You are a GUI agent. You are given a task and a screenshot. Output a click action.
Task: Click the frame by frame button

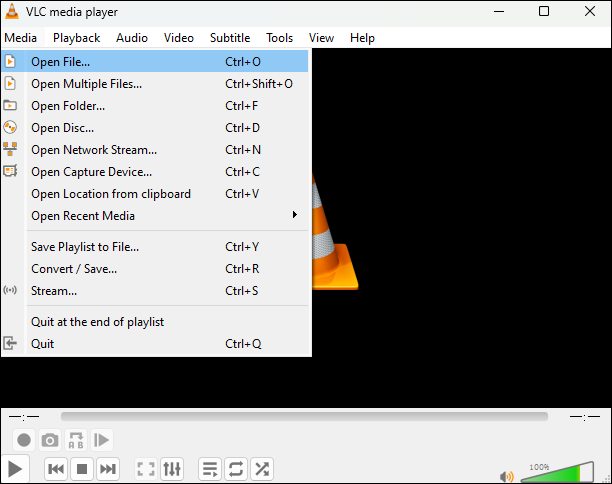[x=102, y=440]
